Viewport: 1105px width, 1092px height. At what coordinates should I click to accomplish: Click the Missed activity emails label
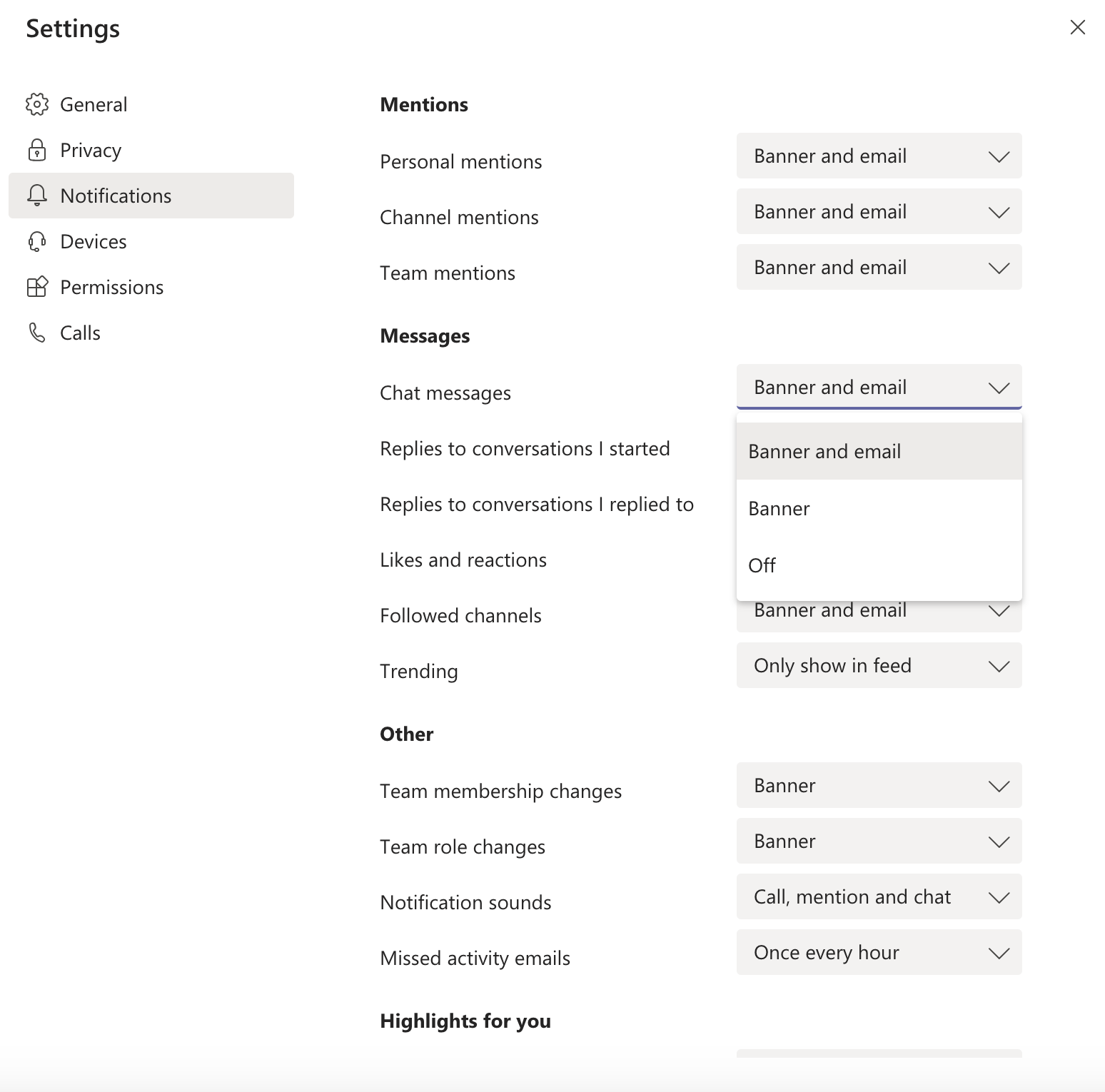click(x=475, y=959)
